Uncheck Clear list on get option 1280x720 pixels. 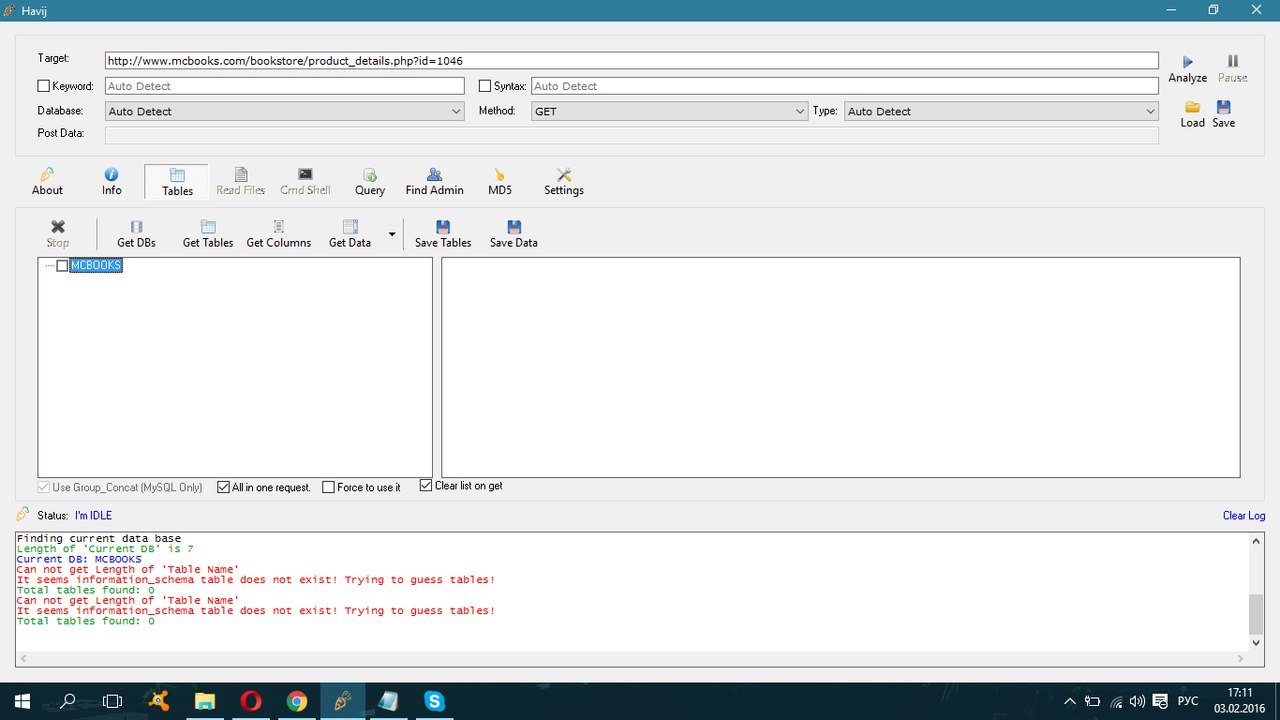(426, 486)
